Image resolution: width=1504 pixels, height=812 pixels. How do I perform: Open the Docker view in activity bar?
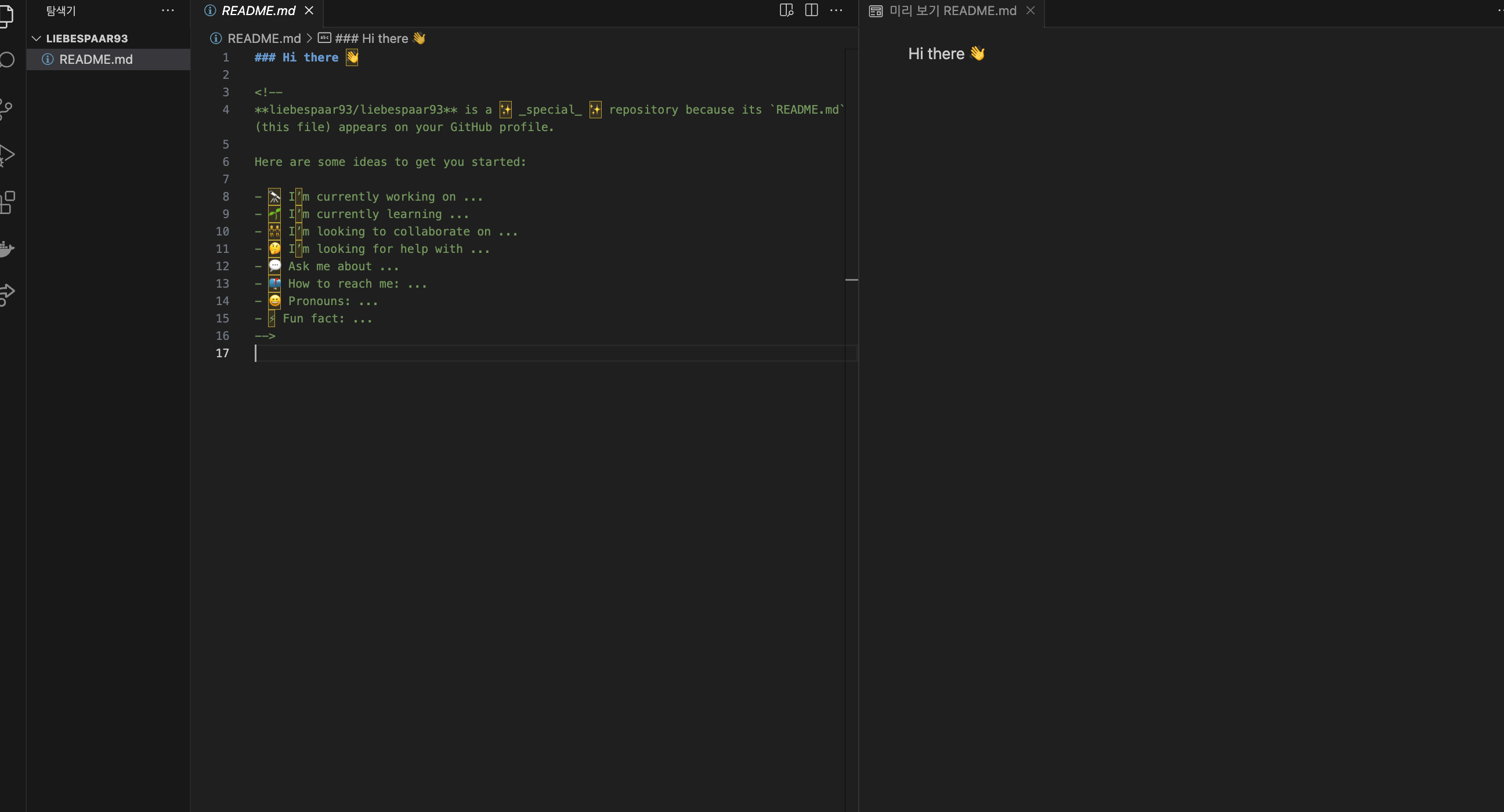point(6,249)
